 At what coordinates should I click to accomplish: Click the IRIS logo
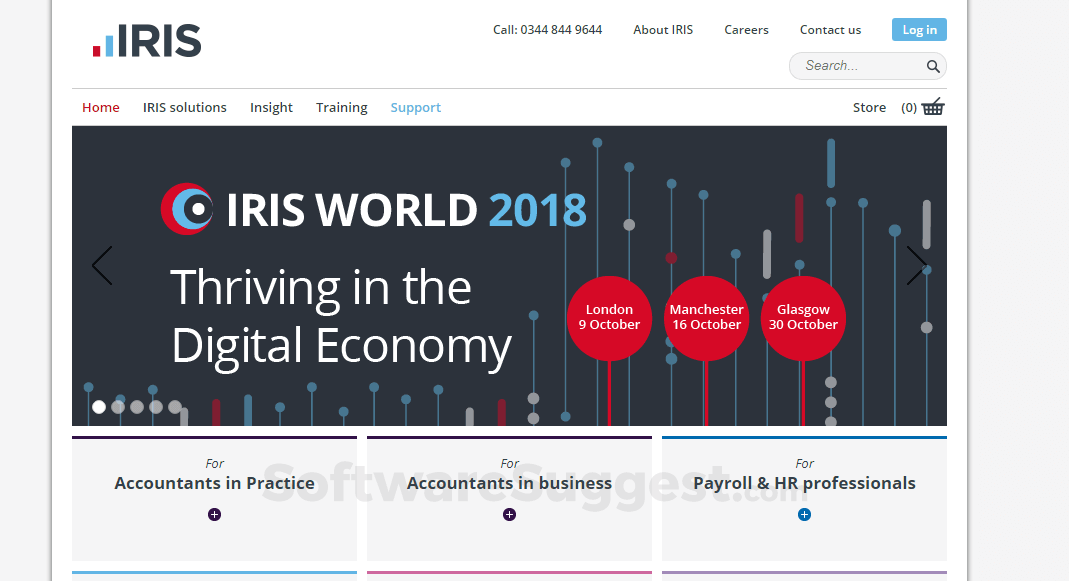tap(145, 42)
